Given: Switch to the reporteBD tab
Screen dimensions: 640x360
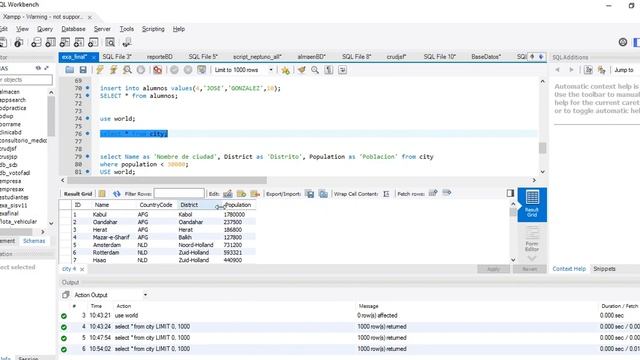Looking at the screenshot, I should point(160,57).
